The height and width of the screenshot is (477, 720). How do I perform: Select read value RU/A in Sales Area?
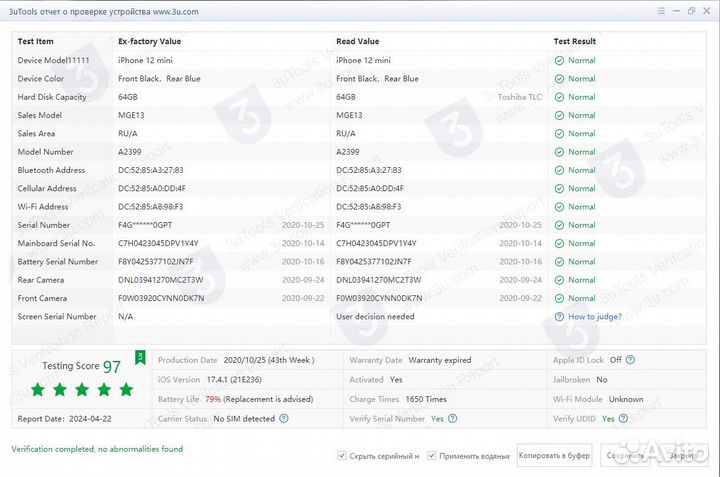point(346,134)
